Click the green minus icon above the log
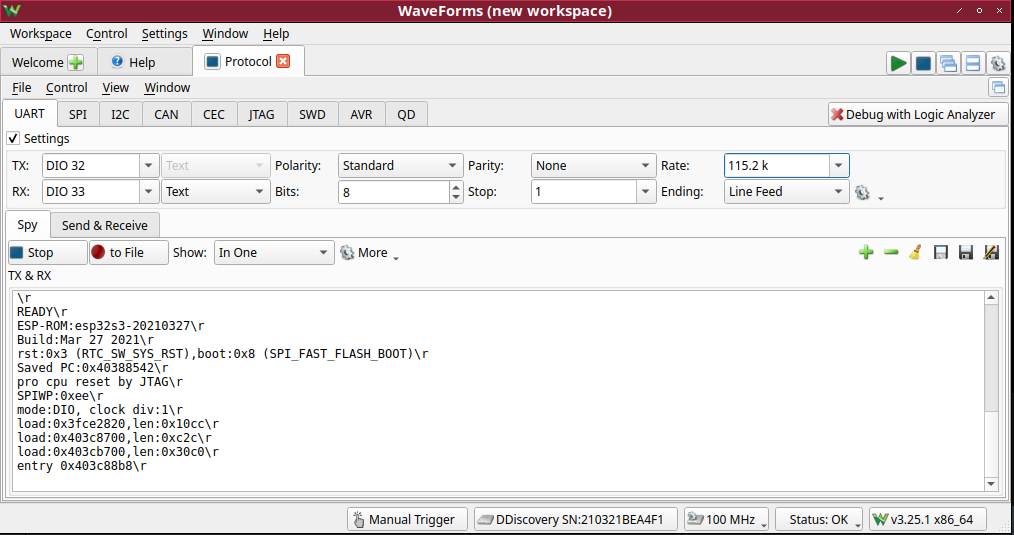The width and height of the screenshot is (1014, 535). coord(891,252)
